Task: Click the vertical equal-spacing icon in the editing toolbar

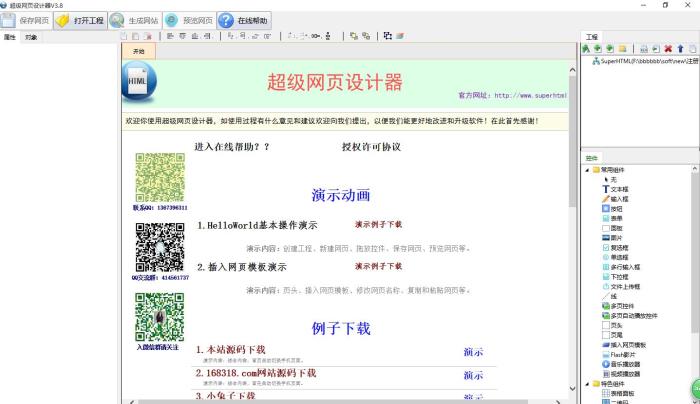Action: [x=328, y=36]
